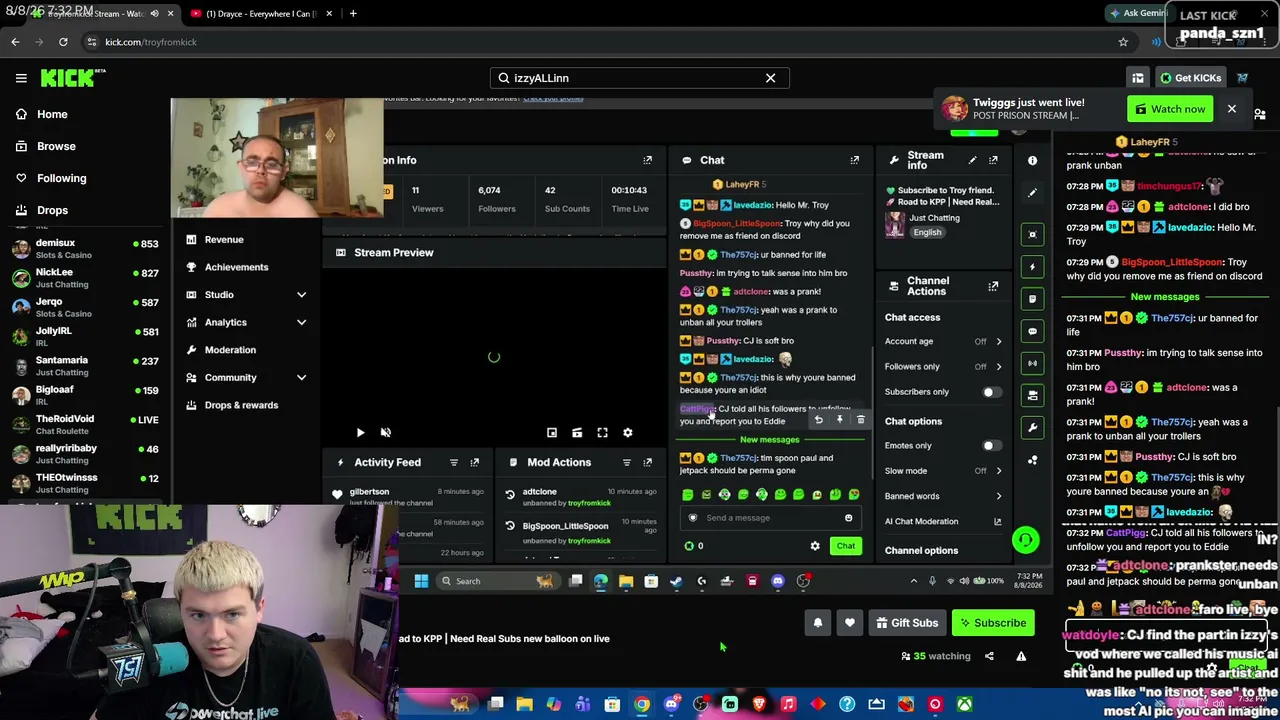This screenshot has width=1280, height=720.
Task: Toggle the notification bell for the channel
Action: 818,623
